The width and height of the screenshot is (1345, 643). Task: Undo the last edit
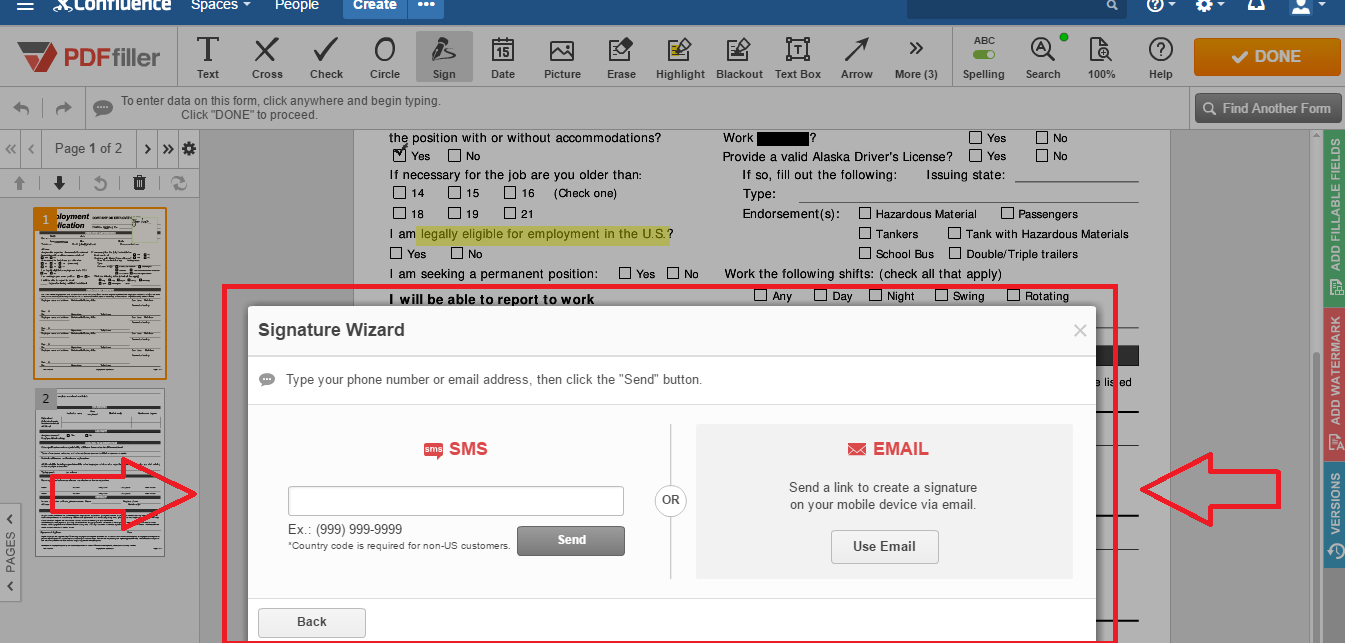tap(22, 108)
